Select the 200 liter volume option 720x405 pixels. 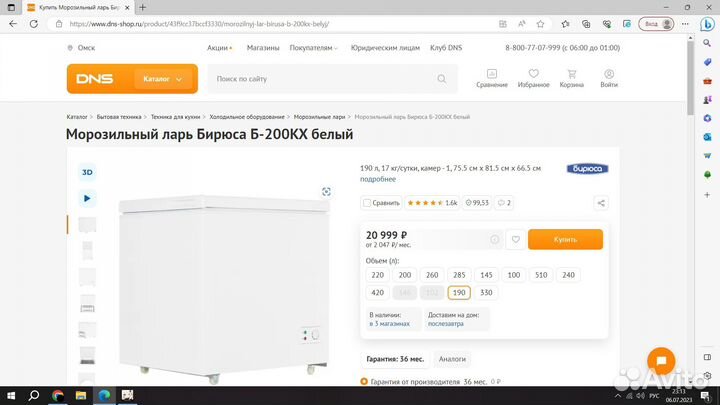tap(405, 275)
